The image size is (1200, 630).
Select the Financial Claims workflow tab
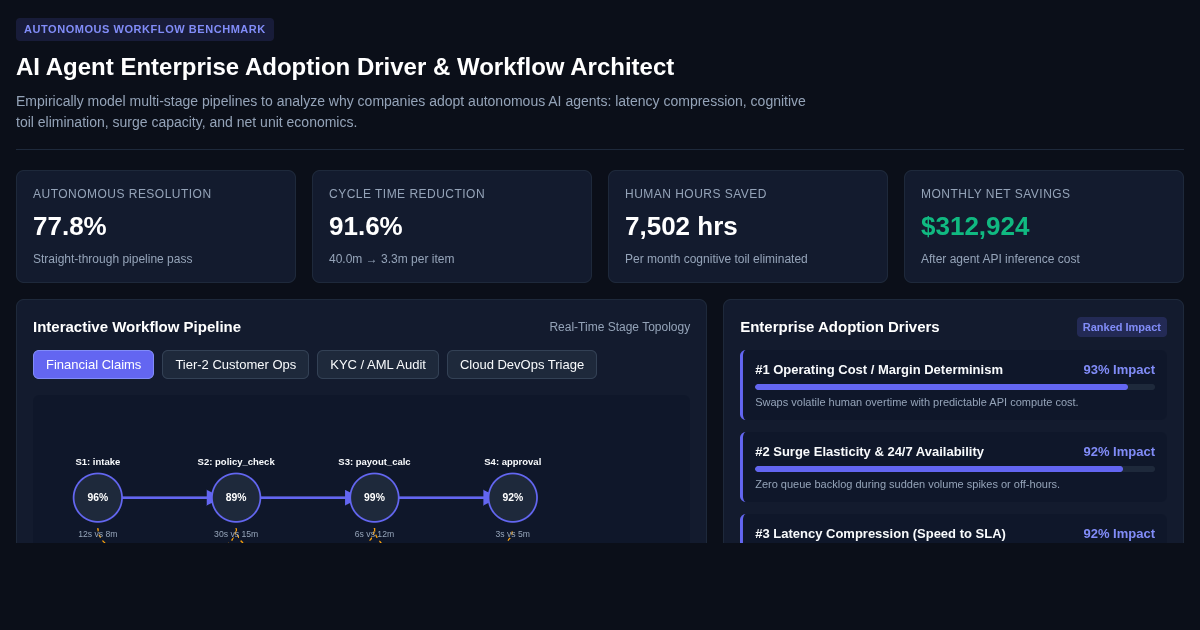[93, 364]
